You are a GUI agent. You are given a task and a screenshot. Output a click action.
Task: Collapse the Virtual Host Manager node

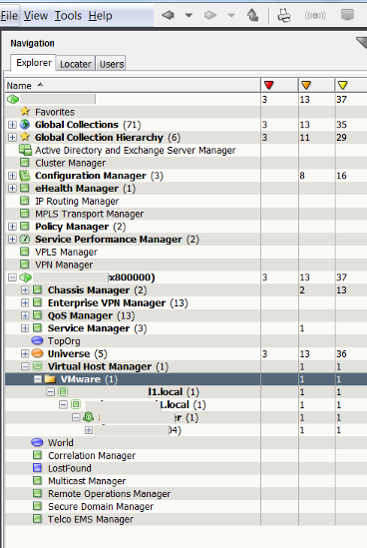point(25,366)
